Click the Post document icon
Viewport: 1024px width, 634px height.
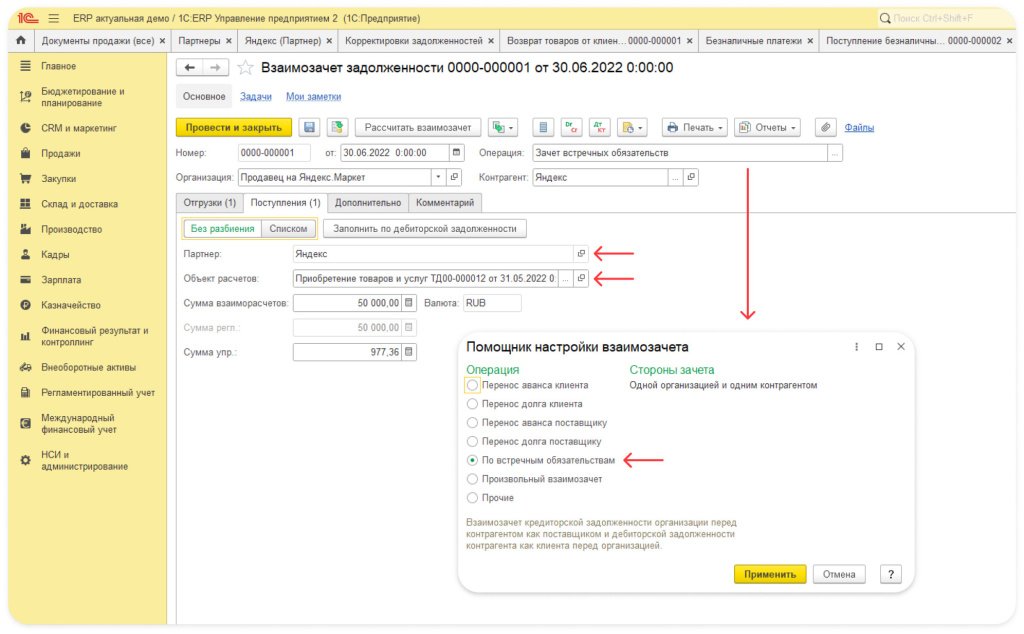coord(337,128)
